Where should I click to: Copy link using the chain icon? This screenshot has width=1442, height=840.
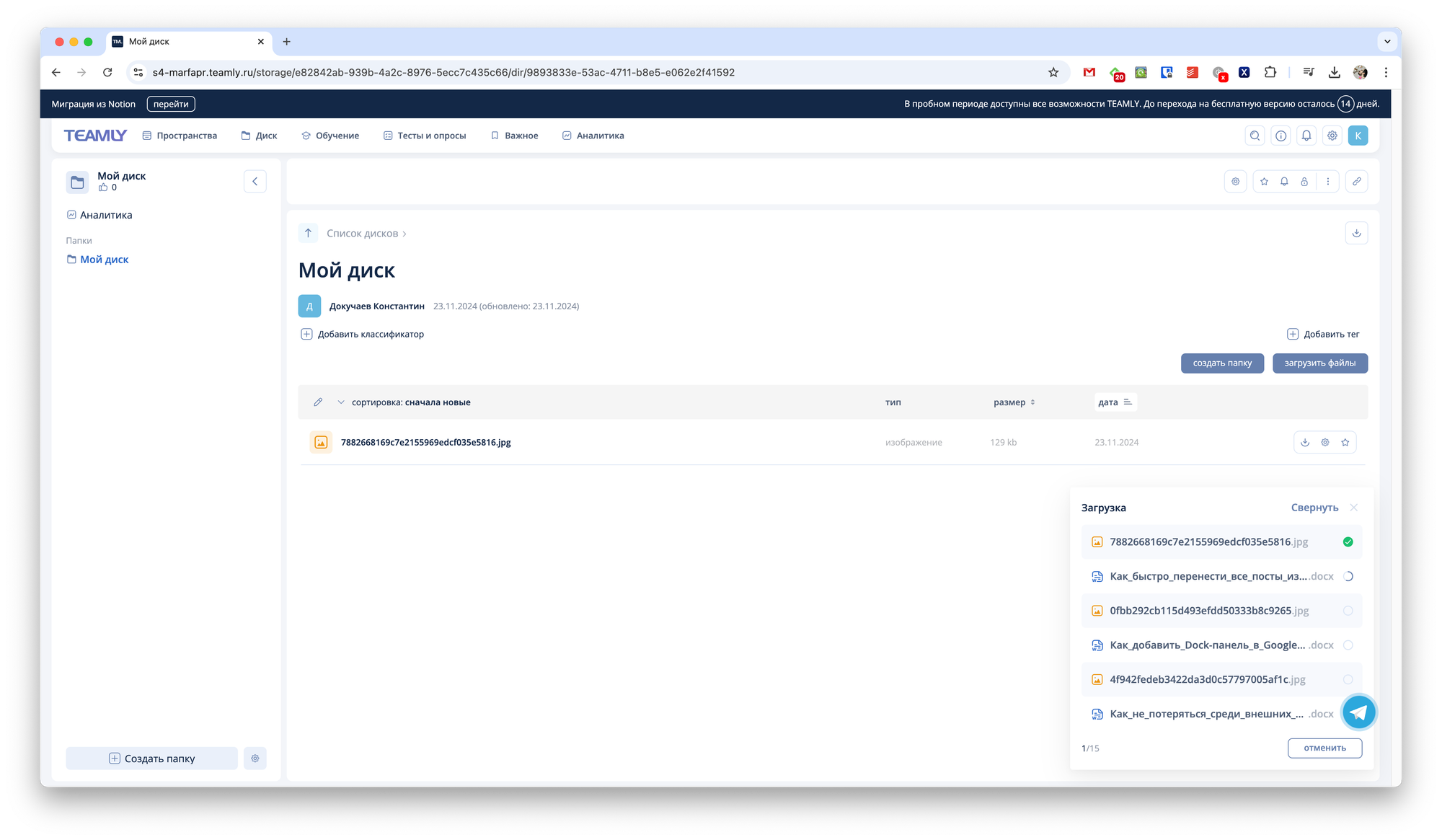[x=1356, y=182]
